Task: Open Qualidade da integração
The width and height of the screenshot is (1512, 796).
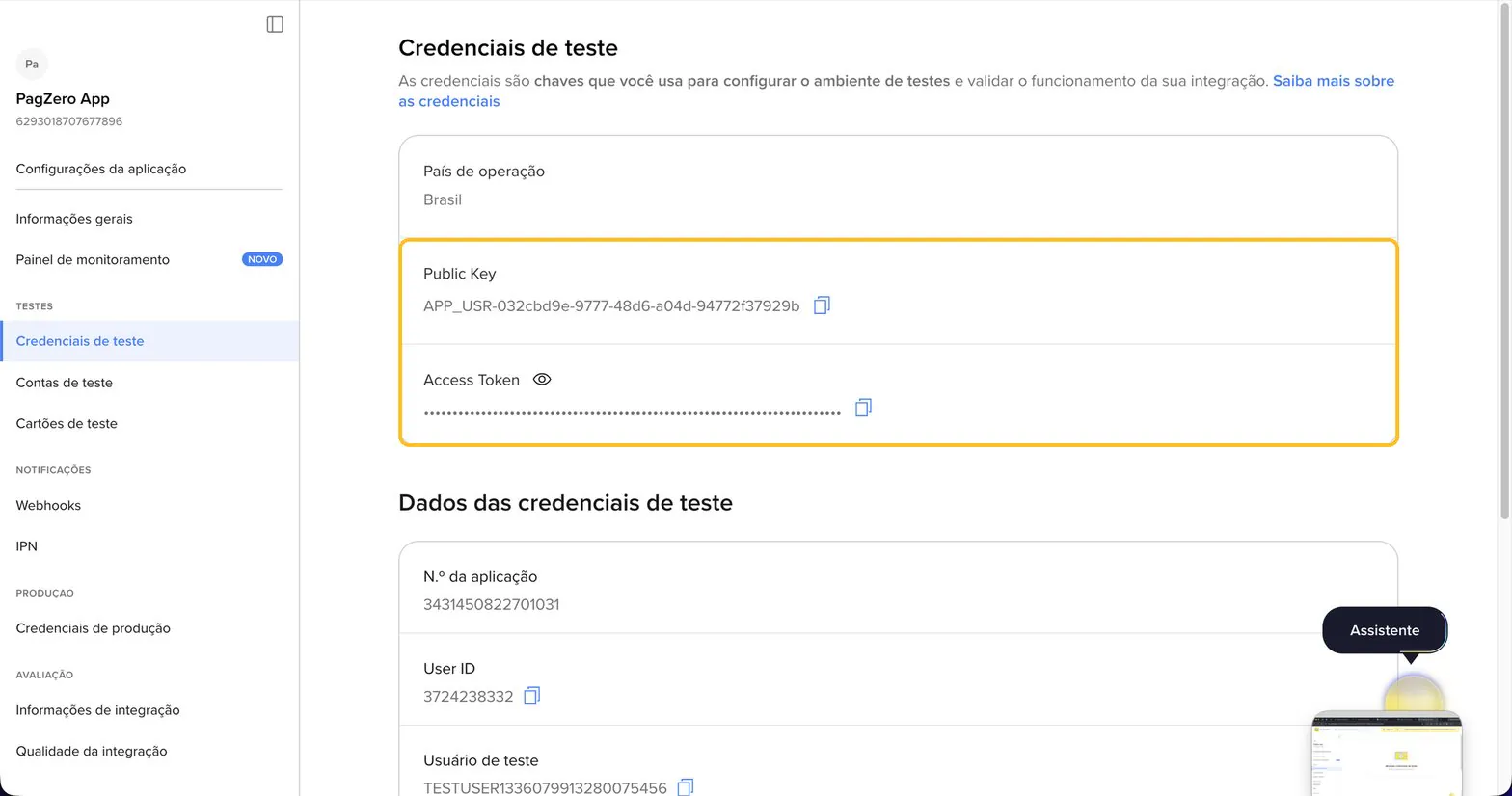Action: pyautogui.click(x=92, y=751)
